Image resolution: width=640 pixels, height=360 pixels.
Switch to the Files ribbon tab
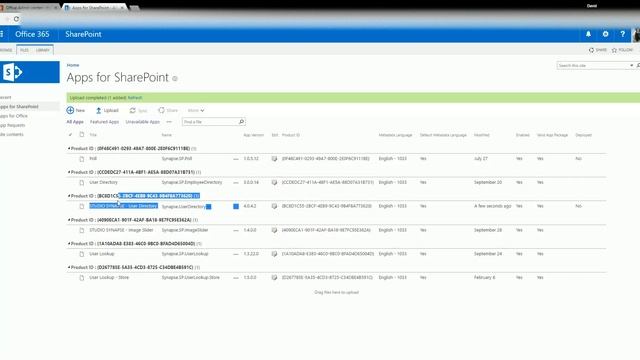tap(24, 50)
